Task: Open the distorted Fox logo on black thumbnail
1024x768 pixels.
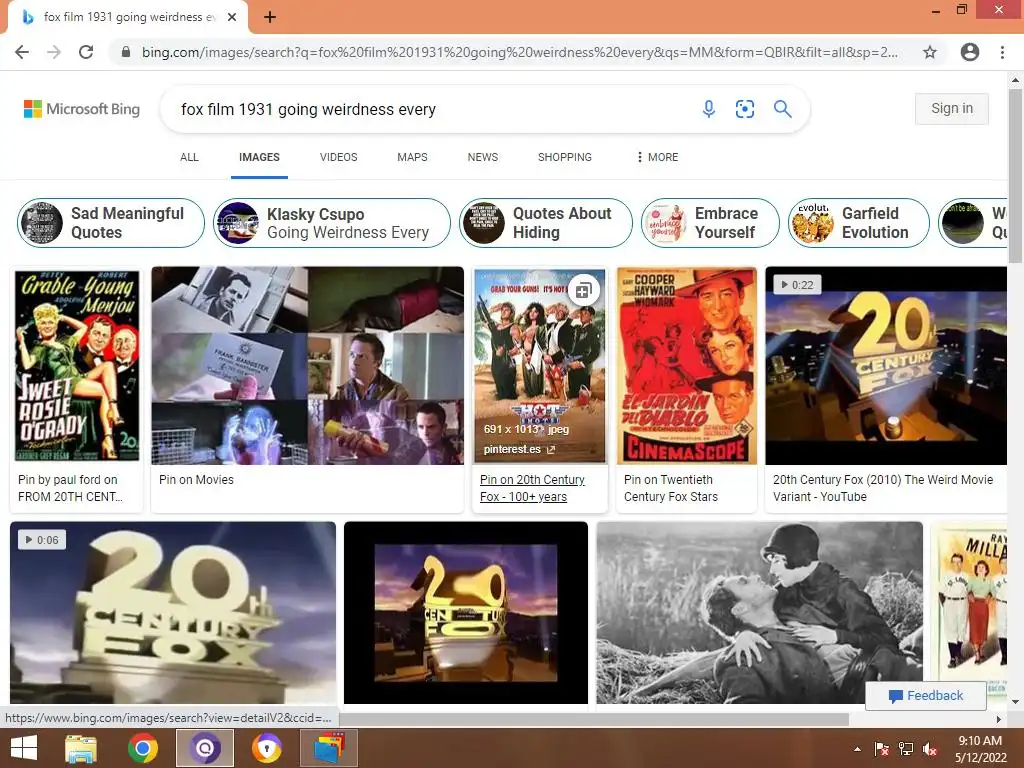Action: pyautogui.click(x=466, y=613)
